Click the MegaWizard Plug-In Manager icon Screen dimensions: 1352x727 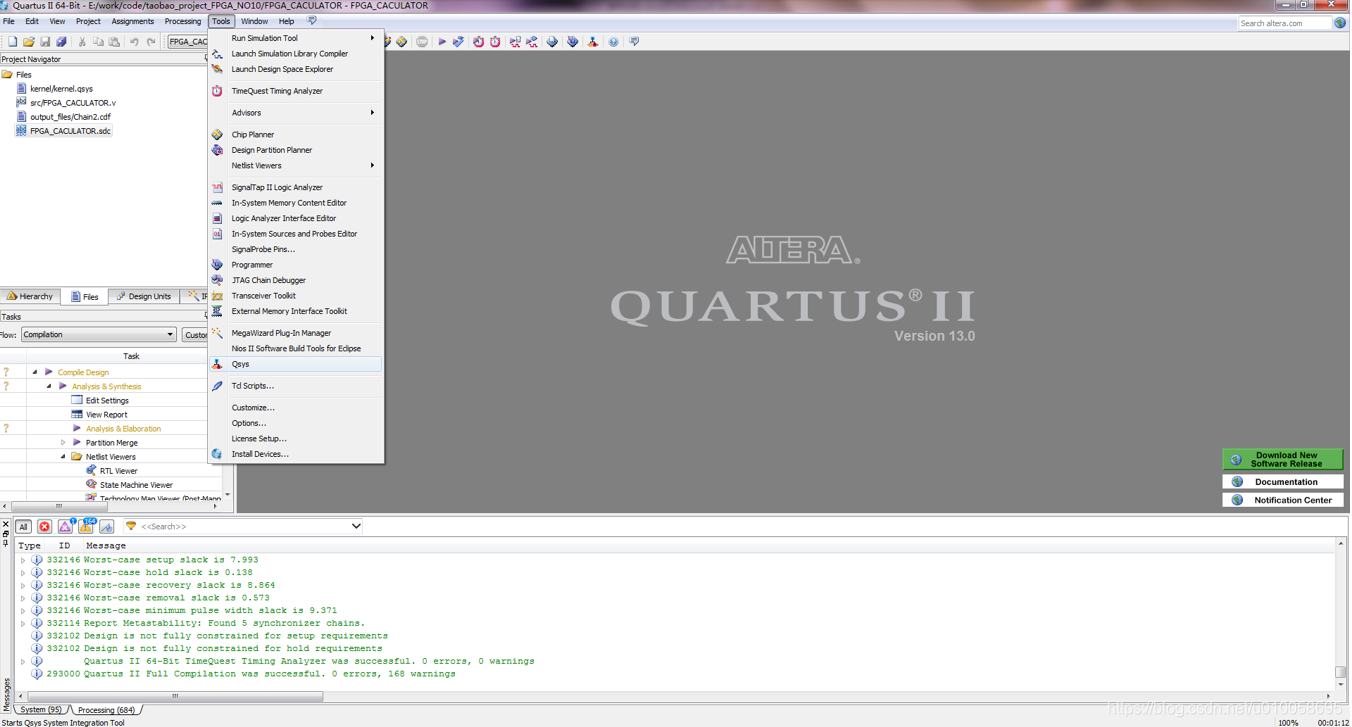pos(217,333)
